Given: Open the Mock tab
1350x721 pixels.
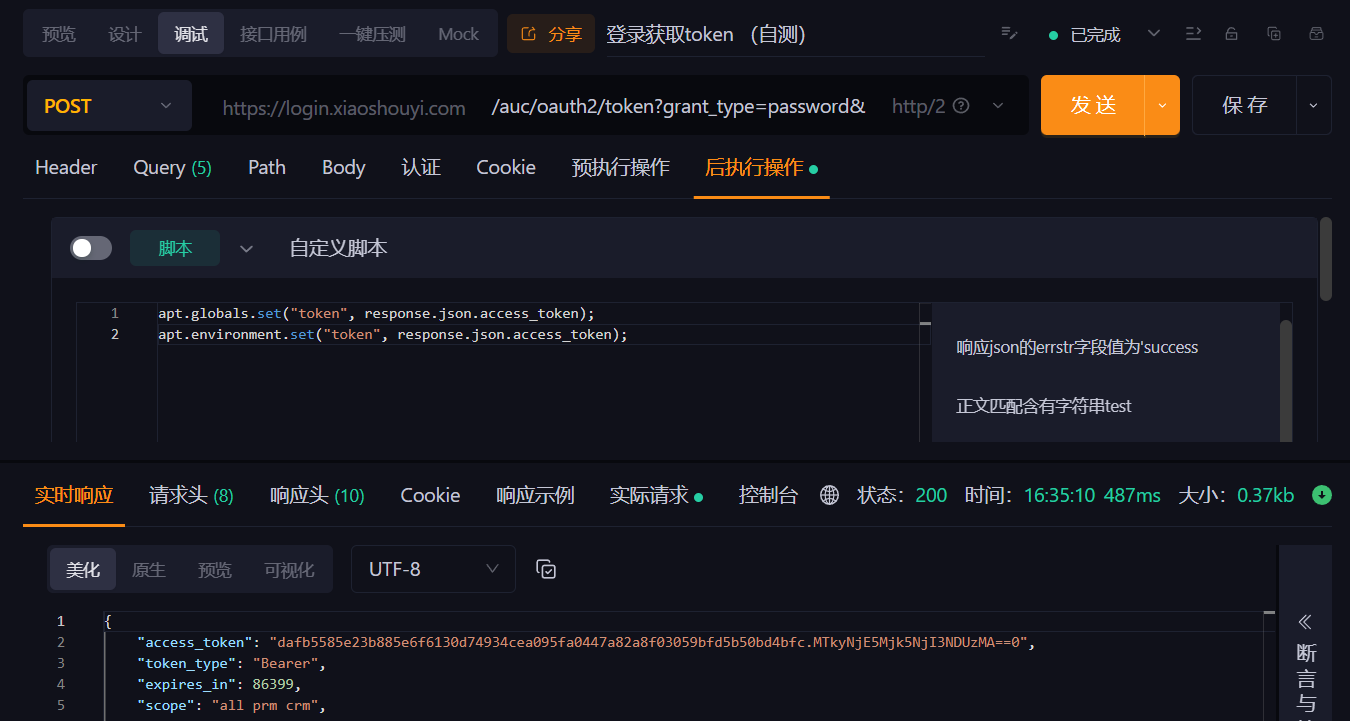Looking at the screenshot, I should (459, 34).
